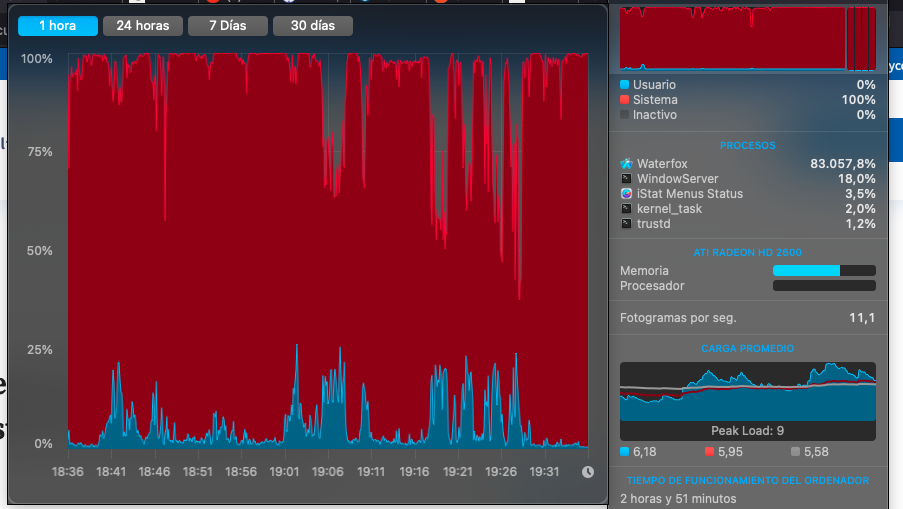903x509 pixels.
Task: Show the 30 días history
Action: [x=313, y=26]
